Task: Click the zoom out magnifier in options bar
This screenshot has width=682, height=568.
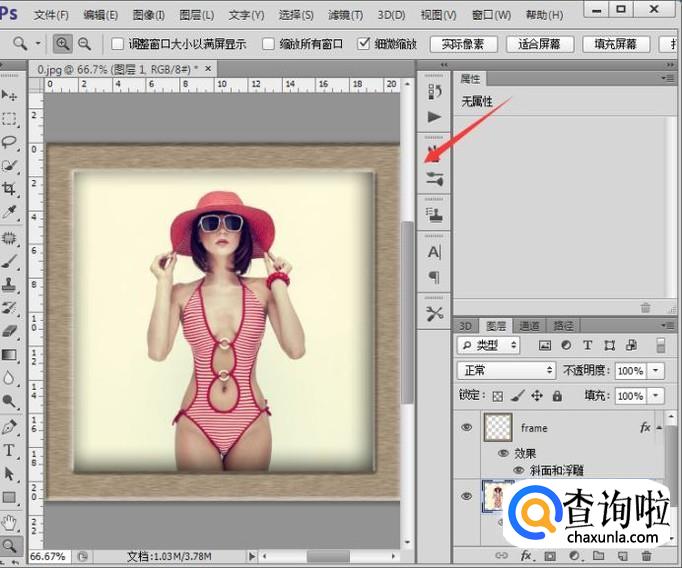Action: pos(84,44)
